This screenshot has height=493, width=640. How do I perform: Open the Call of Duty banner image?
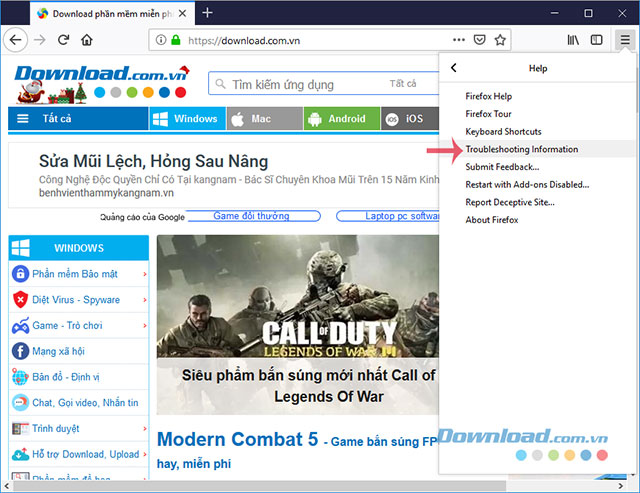(x=298, y=296)
